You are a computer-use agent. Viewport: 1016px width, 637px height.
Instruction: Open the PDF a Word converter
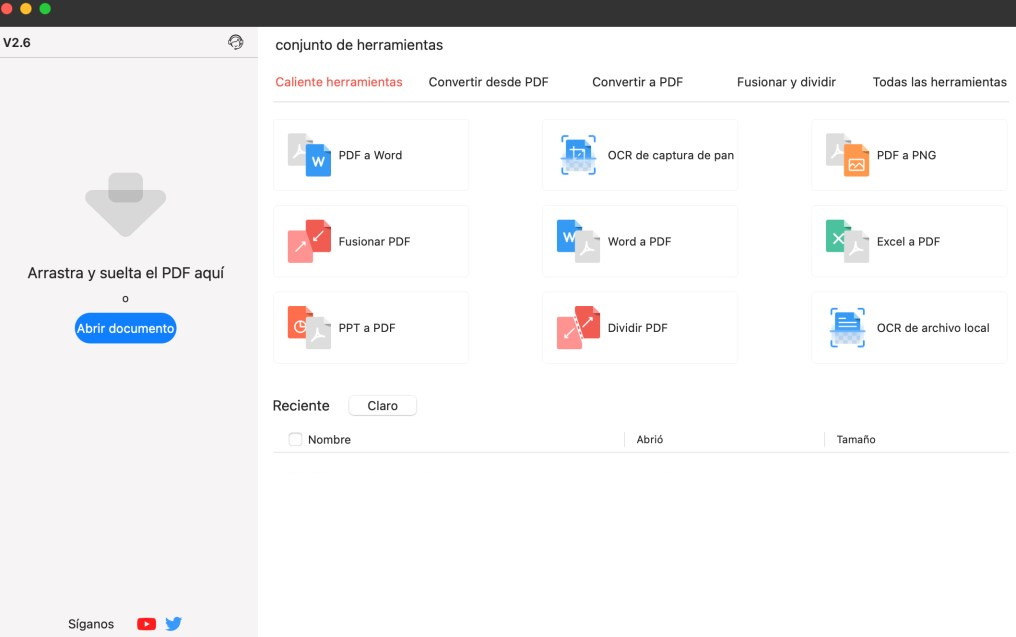370,155
